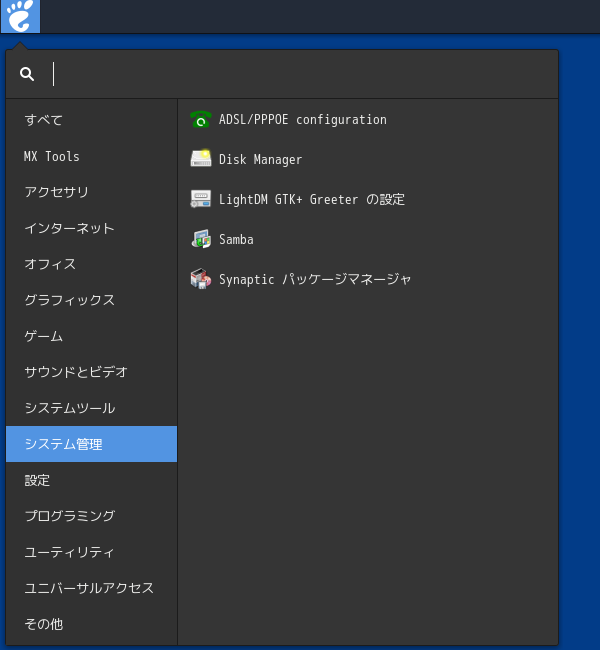Screen dimensions: 600x650
Task: Select the MX Tools category
Action: 92,156
